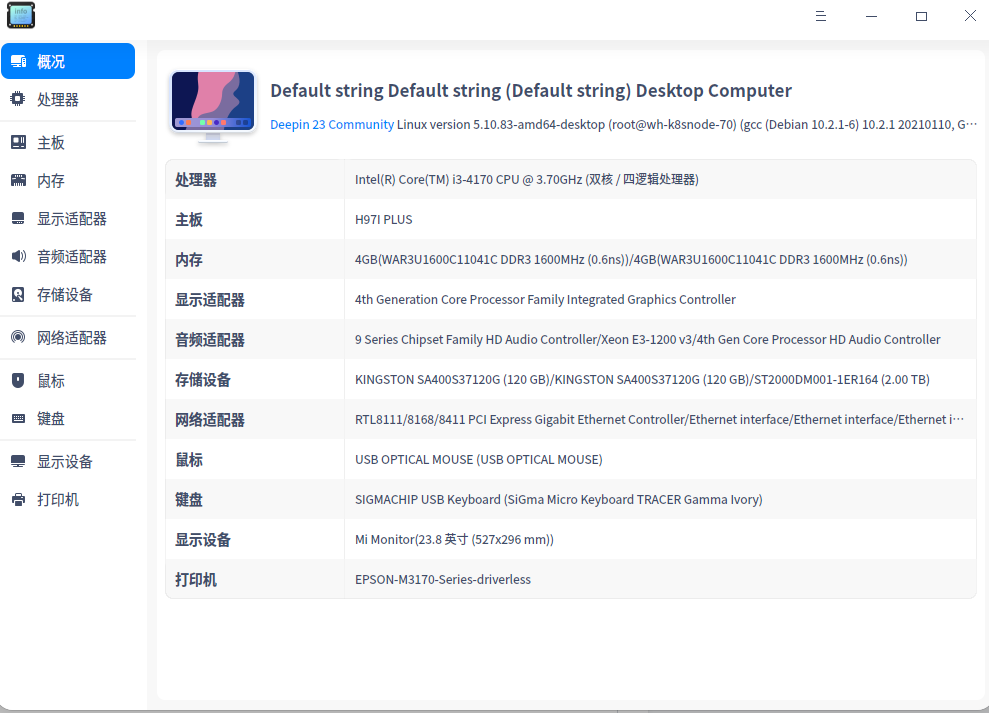Click the 音频适配器 speaker icon
Viewport: 989px width, 713px height.
pos(17,256)
